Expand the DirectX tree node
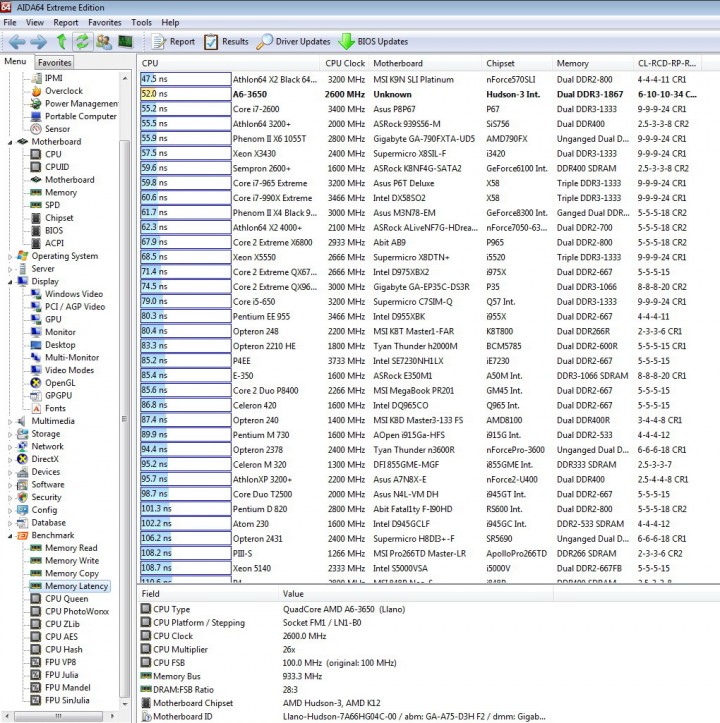Image resolution: width=720 pixels, height=723 pixels. click(x=10, y=459)
